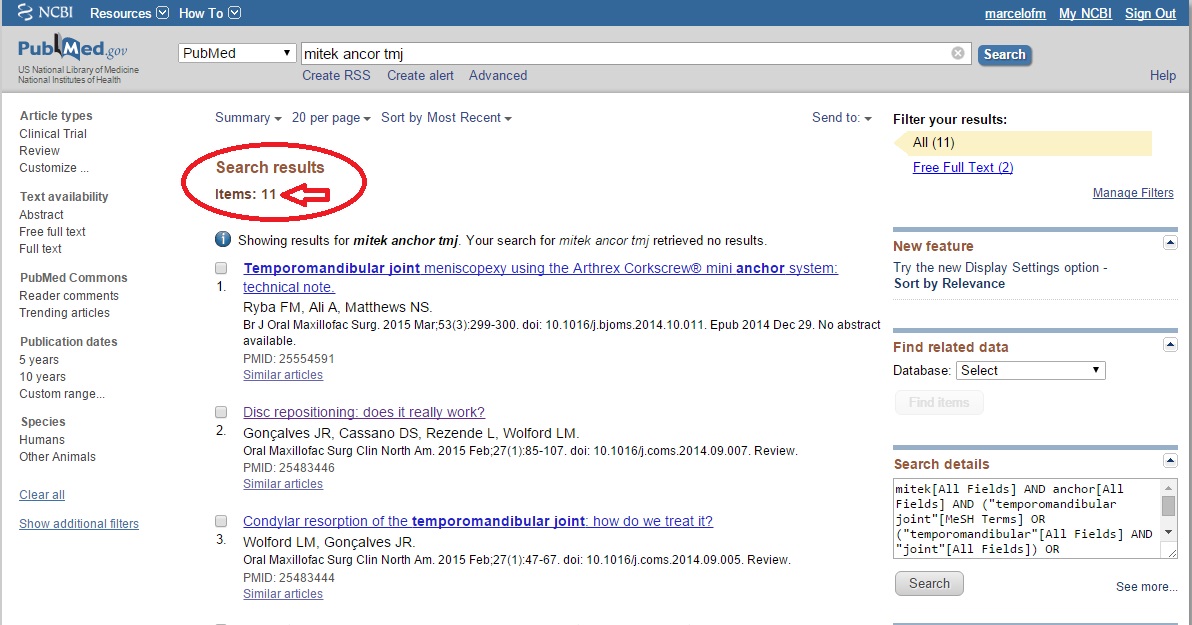This screenshot has height=625, width=1192.
Task: Open Manage Filters
Action: 1133,193
